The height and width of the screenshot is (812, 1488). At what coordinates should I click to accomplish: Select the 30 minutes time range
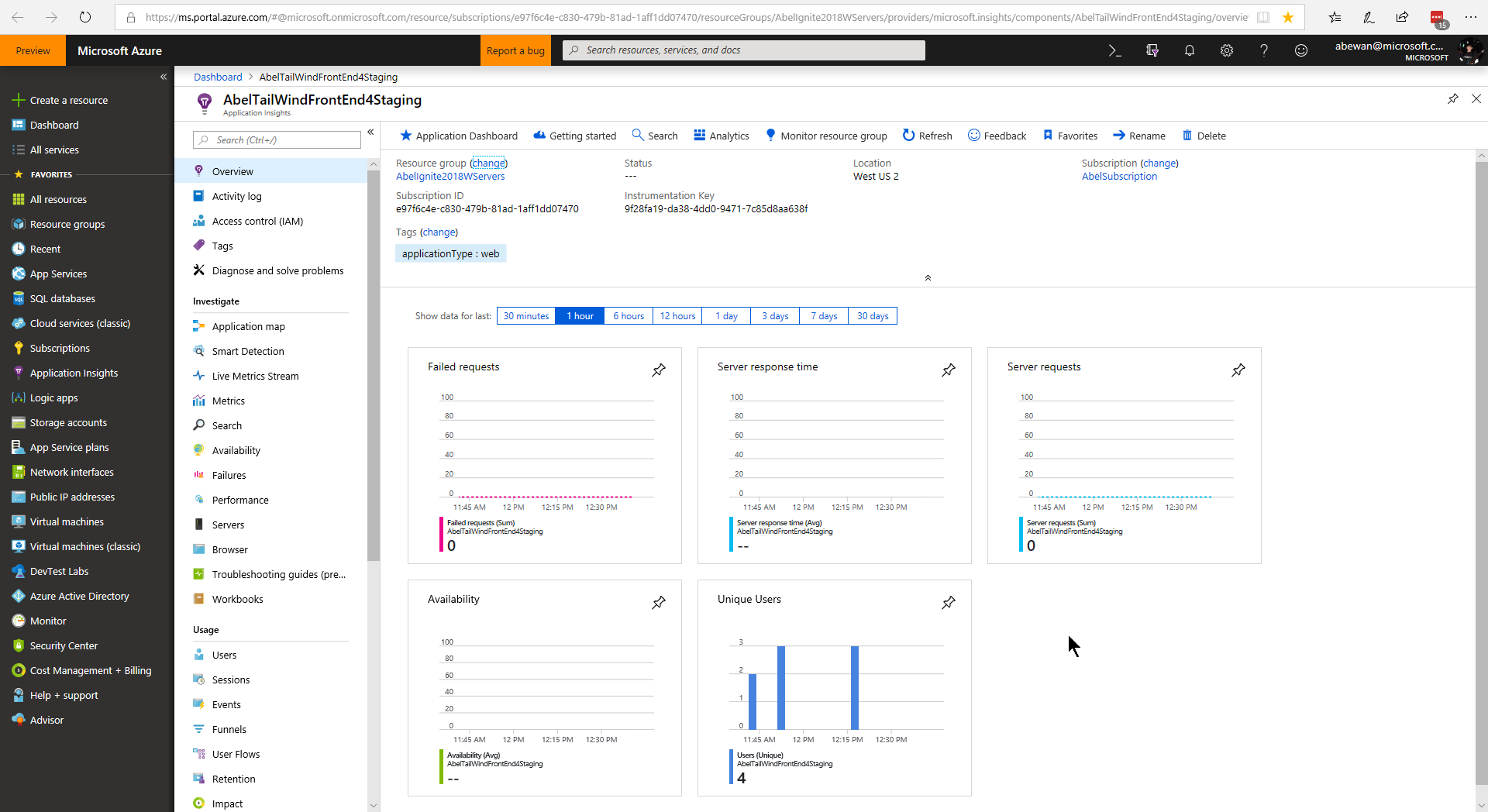pos(526,316)
